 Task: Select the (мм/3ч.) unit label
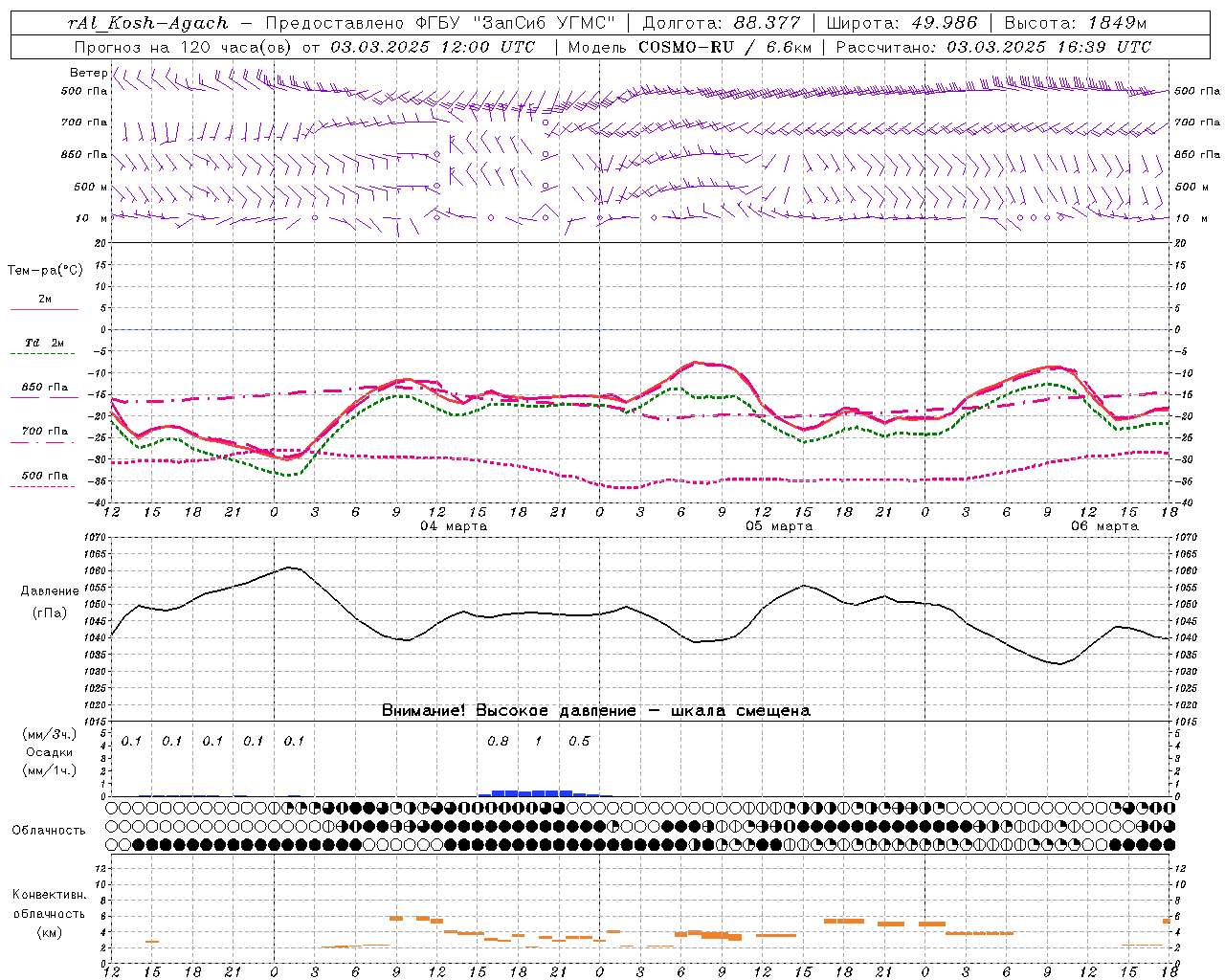pyautogui.click(x=49, y=734)
